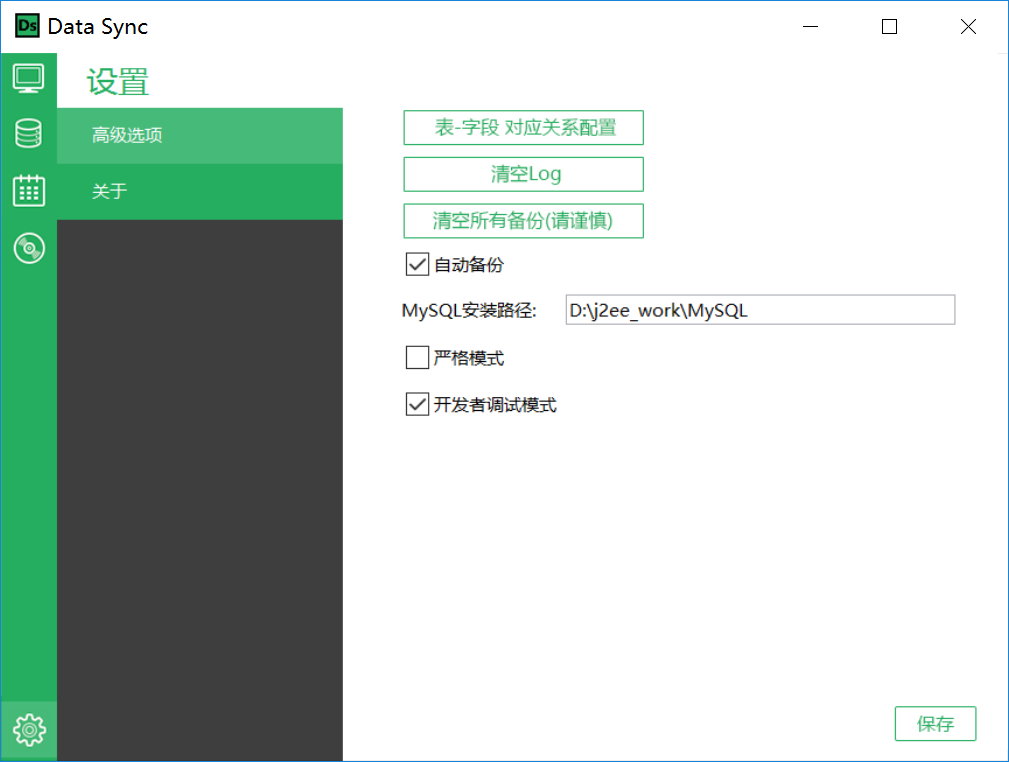
Task: Click the disc/backup icon in the sidebar
Action: tap(29, 247)
